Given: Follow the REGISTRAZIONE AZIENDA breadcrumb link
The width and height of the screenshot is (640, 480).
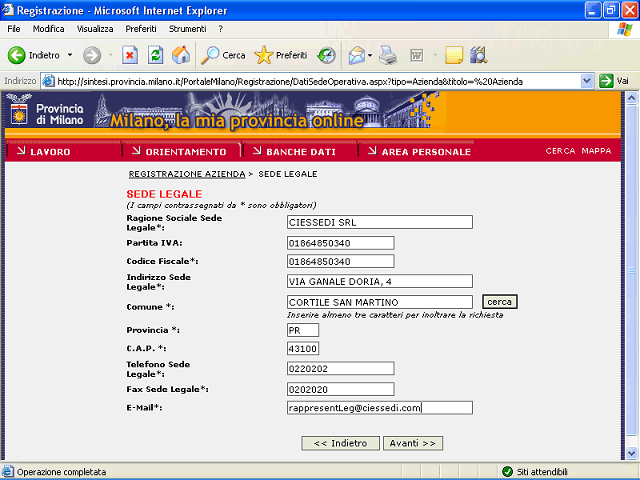Looking at the screenshot, I should pyautogui.click(x=187, y=174).
